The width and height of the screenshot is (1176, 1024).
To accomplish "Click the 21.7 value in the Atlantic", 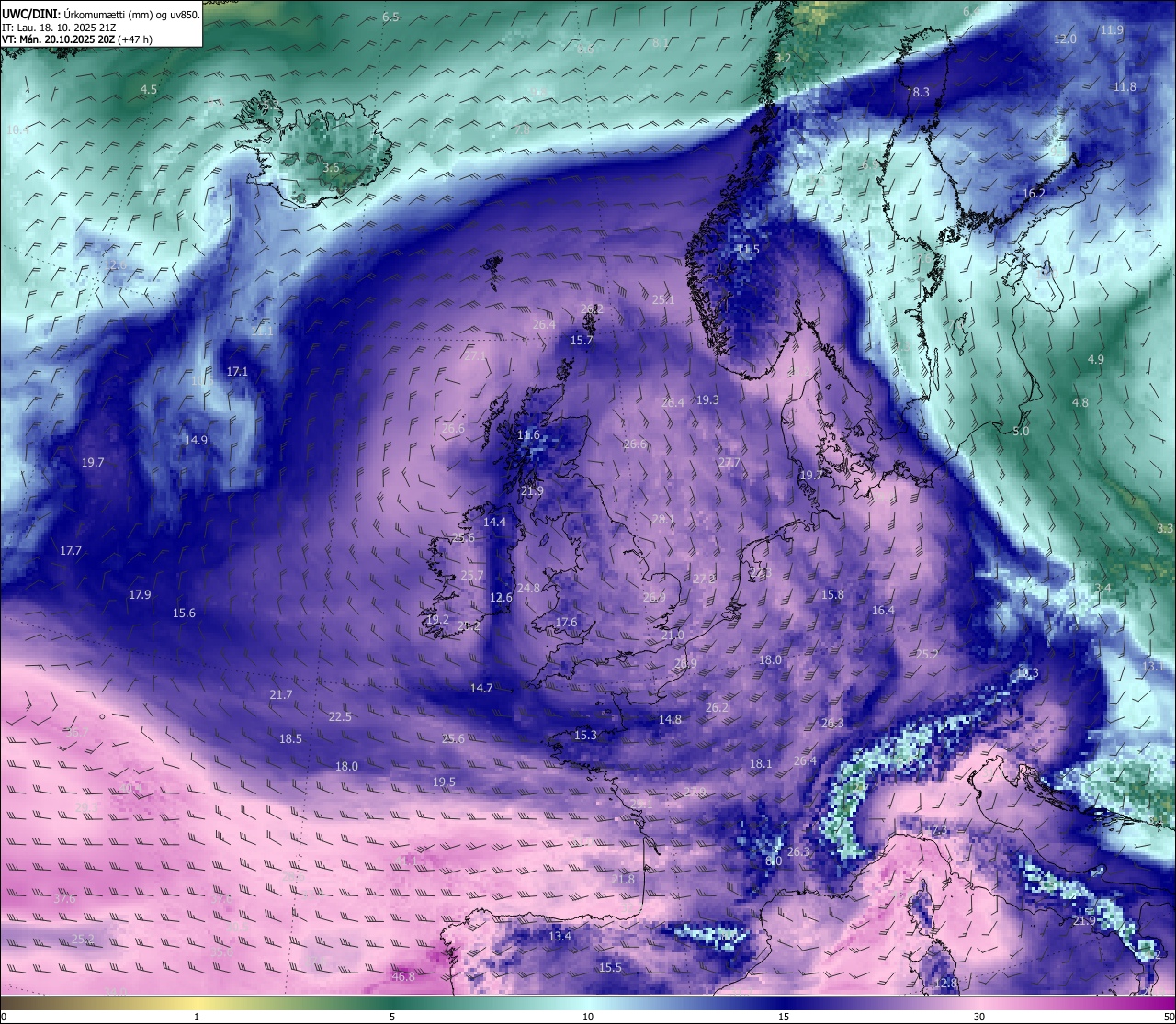I will click(281, 694).
